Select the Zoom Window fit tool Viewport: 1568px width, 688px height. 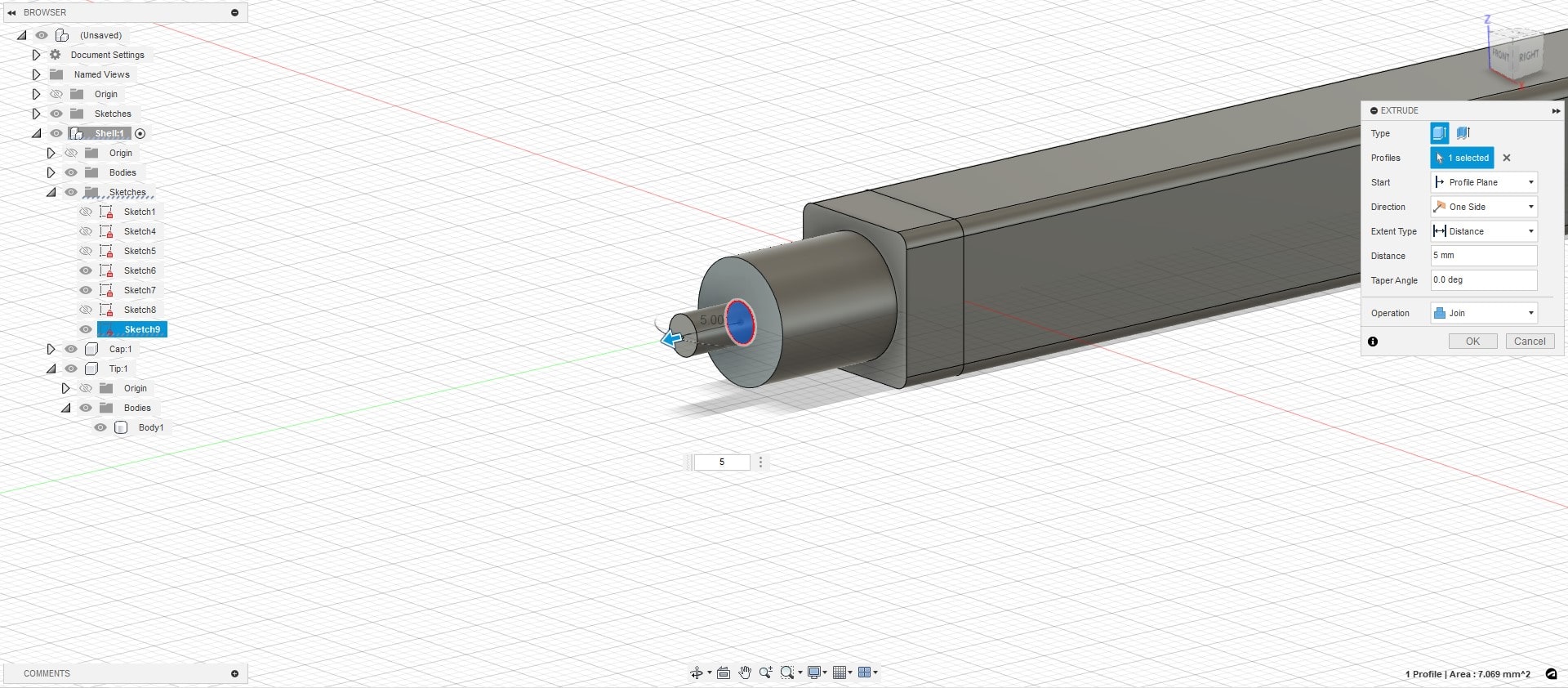(x=786, y=672)
